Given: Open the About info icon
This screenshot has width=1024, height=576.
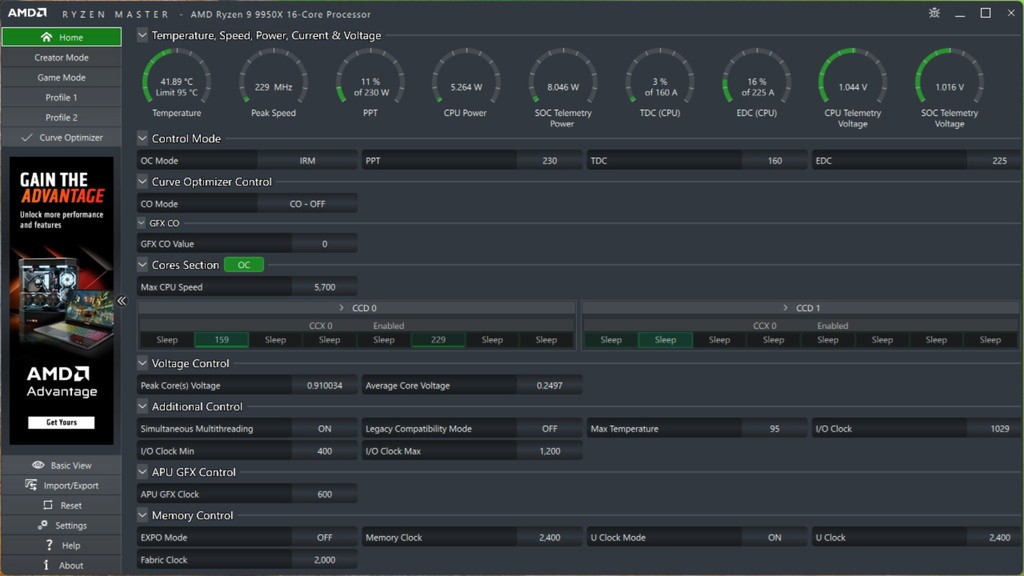Looking at the screenshot, I should [x=46, y=565].
